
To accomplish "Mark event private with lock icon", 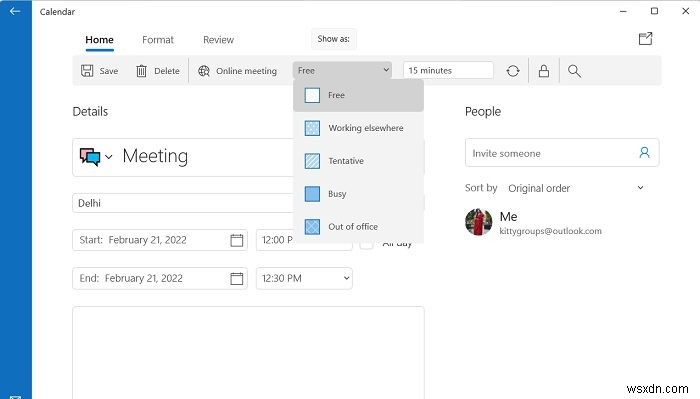I will click(x=543, y=71).
